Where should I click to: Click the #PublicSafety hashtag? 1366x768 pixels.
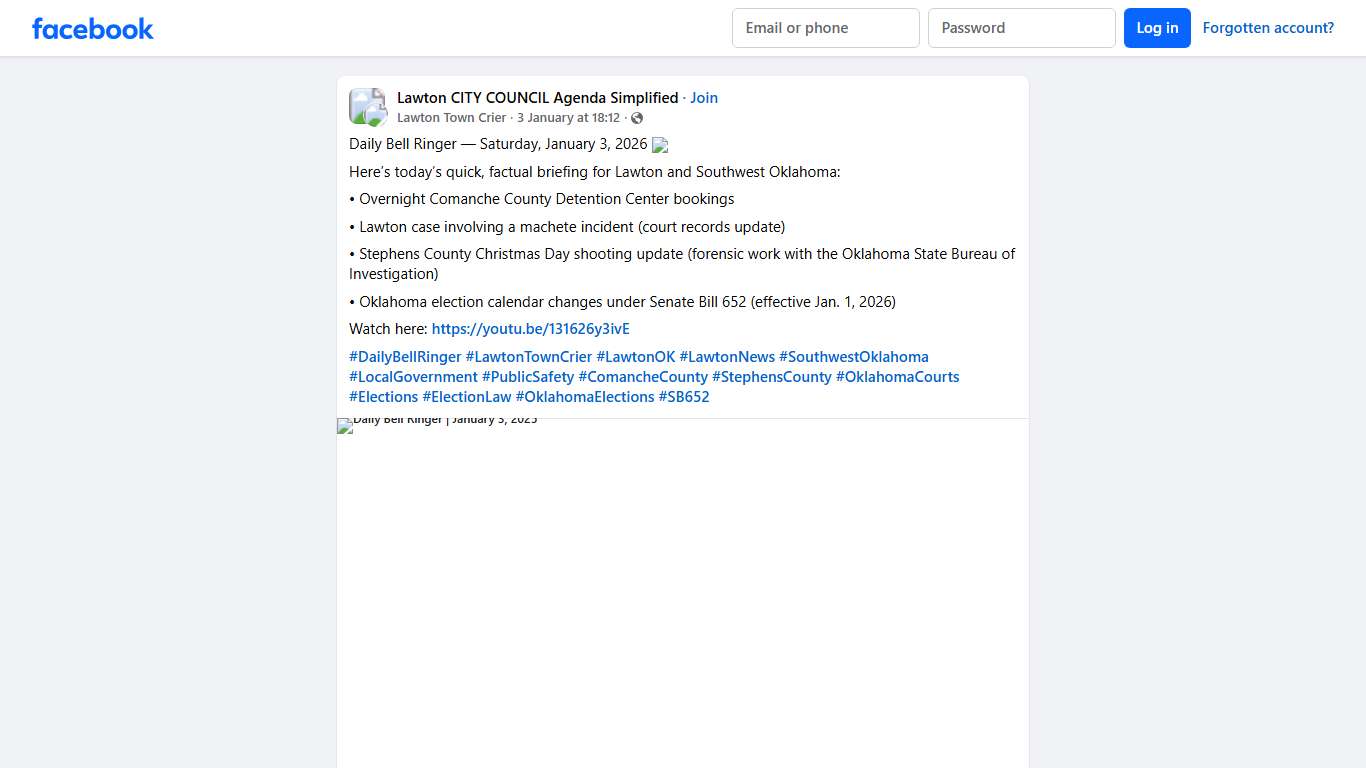pyautogui.click(x=528, y=377)
